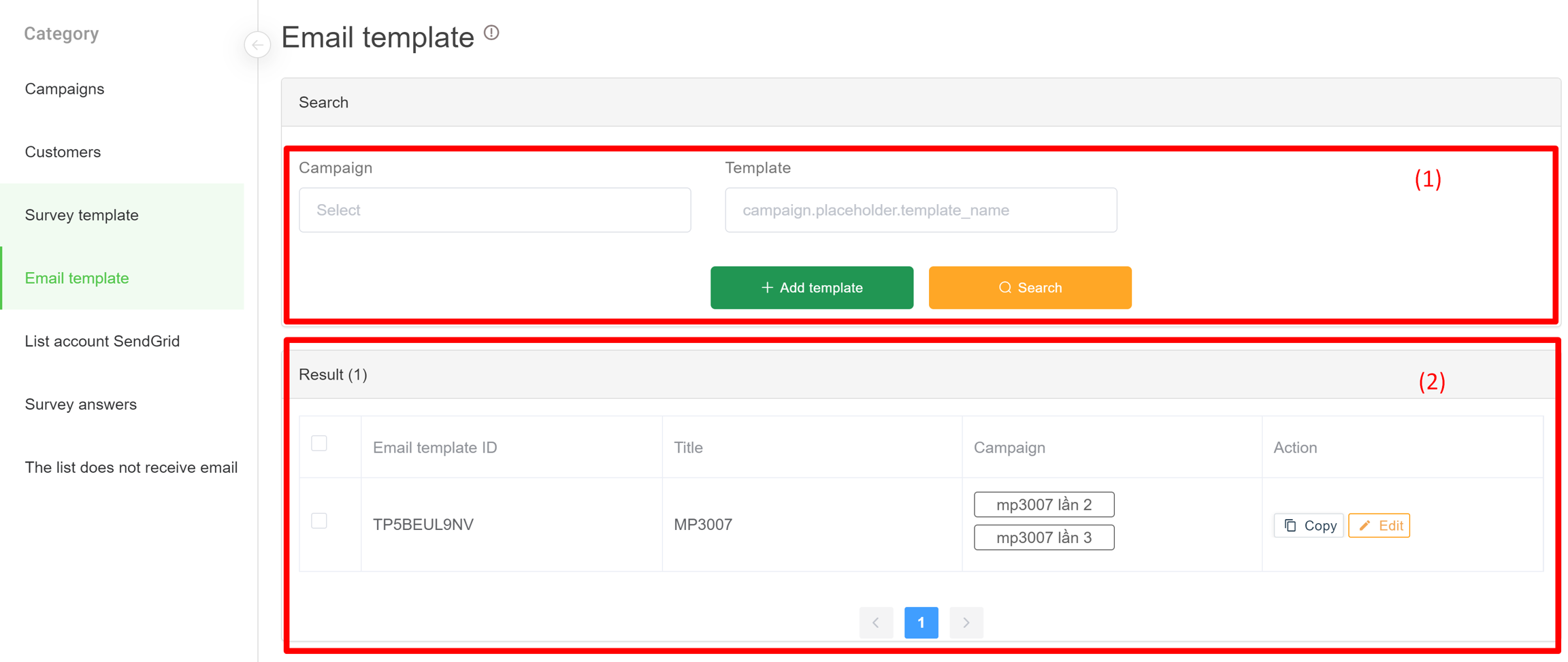Click the mp3007 lần 2 campaign tag
This screenshot has height=662, width=1568.
tap(1043, 505)
